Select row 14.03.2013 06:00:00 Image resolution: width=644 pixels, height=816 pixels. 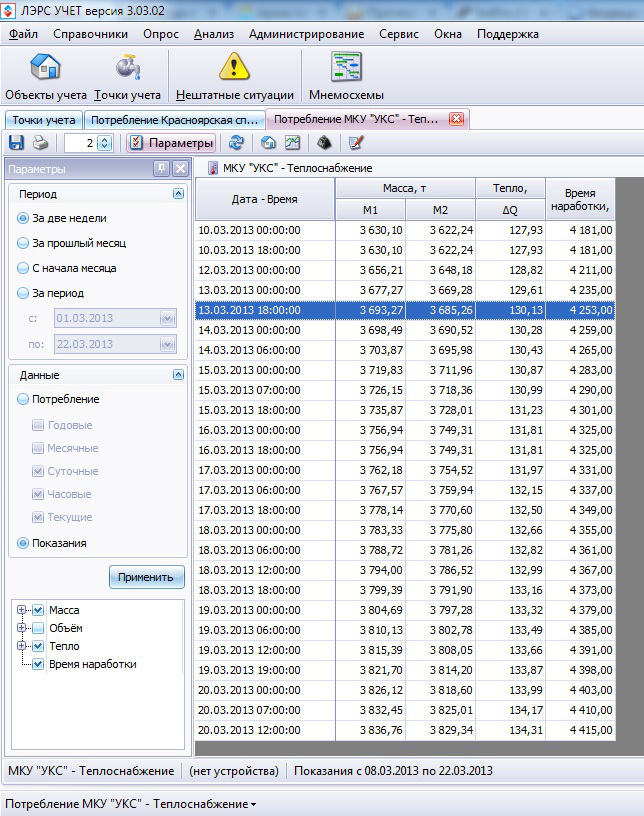coord(405,350)
